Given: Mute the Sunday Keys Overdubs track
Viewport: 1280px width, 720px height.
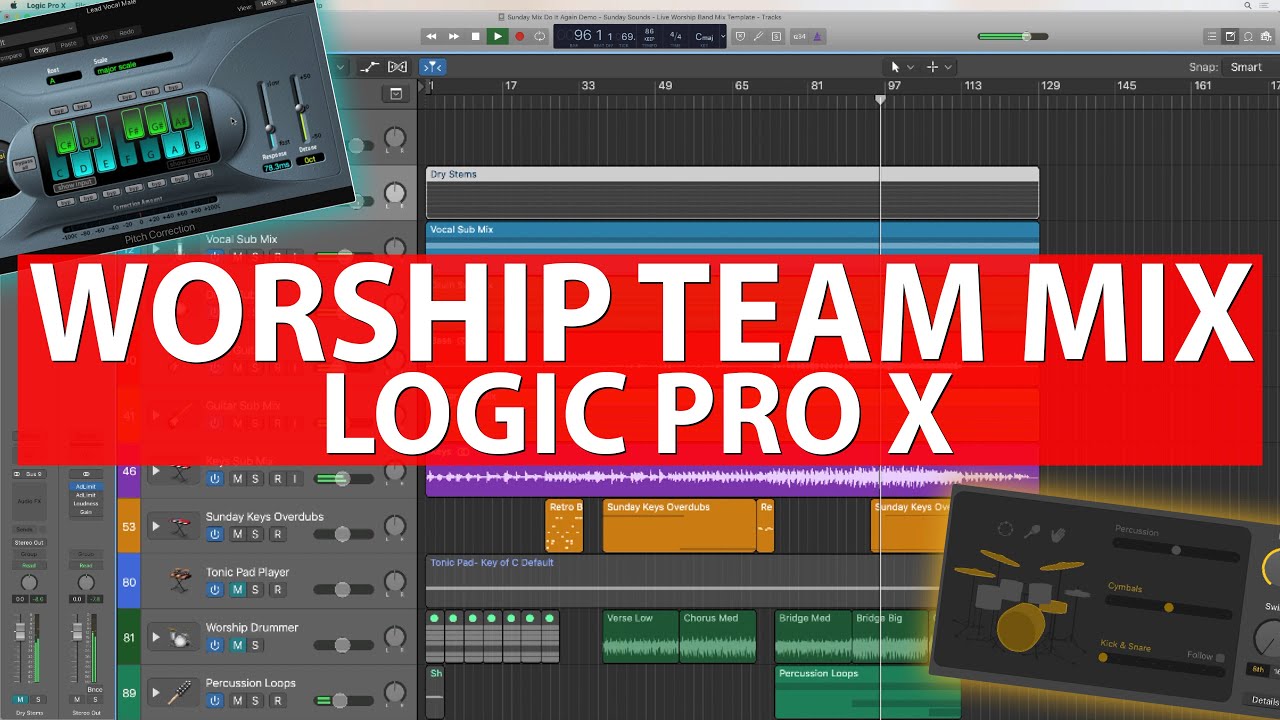Looking at the screenshot, I should [237, 535].
